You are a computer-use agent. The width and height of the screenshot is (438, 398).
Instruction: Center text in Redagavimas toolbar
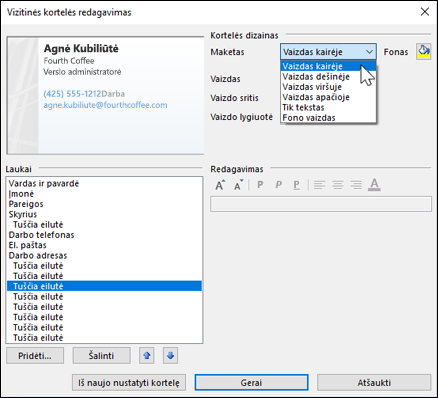(338, 184)
